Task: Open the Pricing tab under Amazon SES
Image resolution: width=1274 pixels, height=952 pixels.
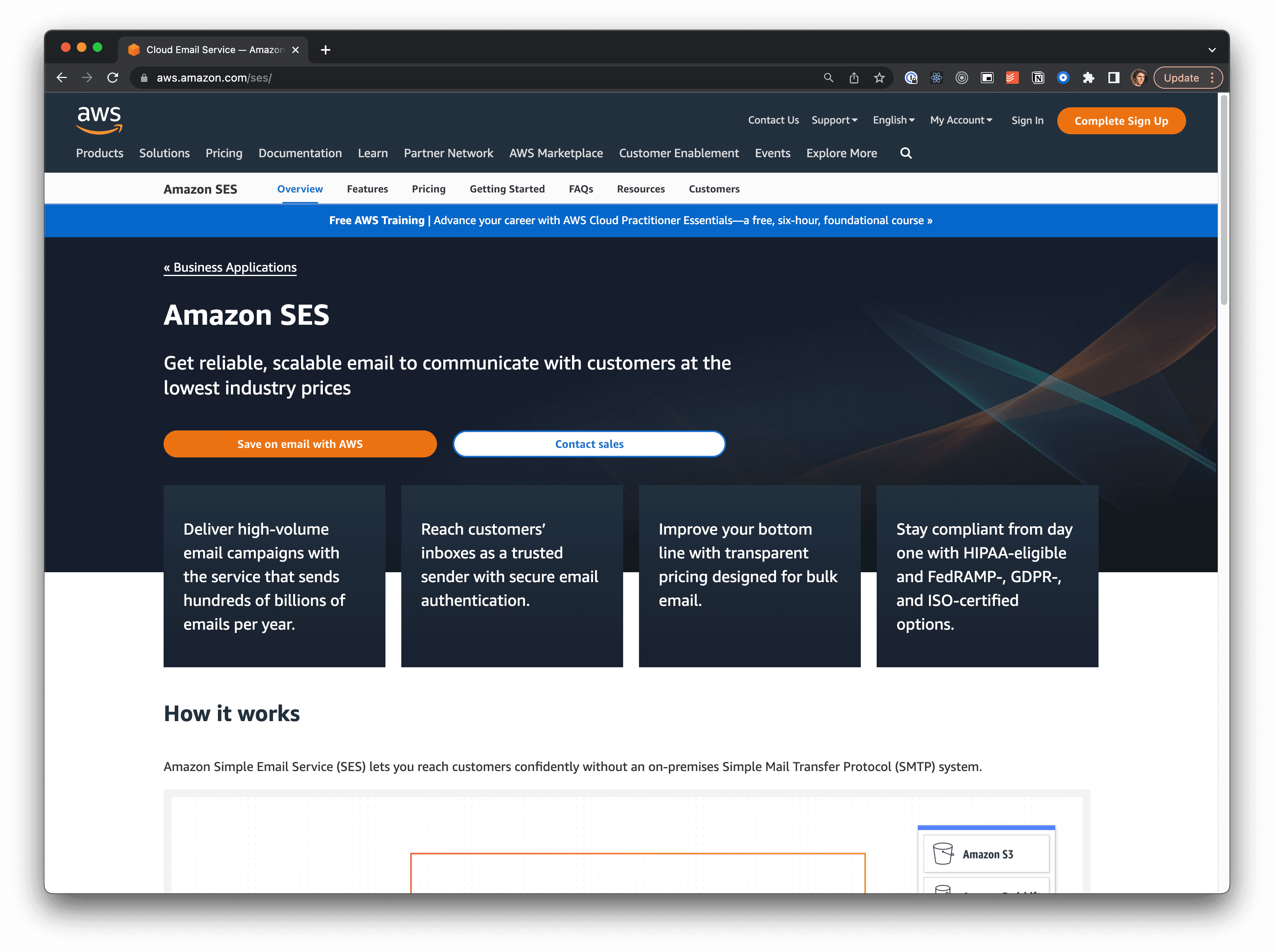Action: [429, 189]
